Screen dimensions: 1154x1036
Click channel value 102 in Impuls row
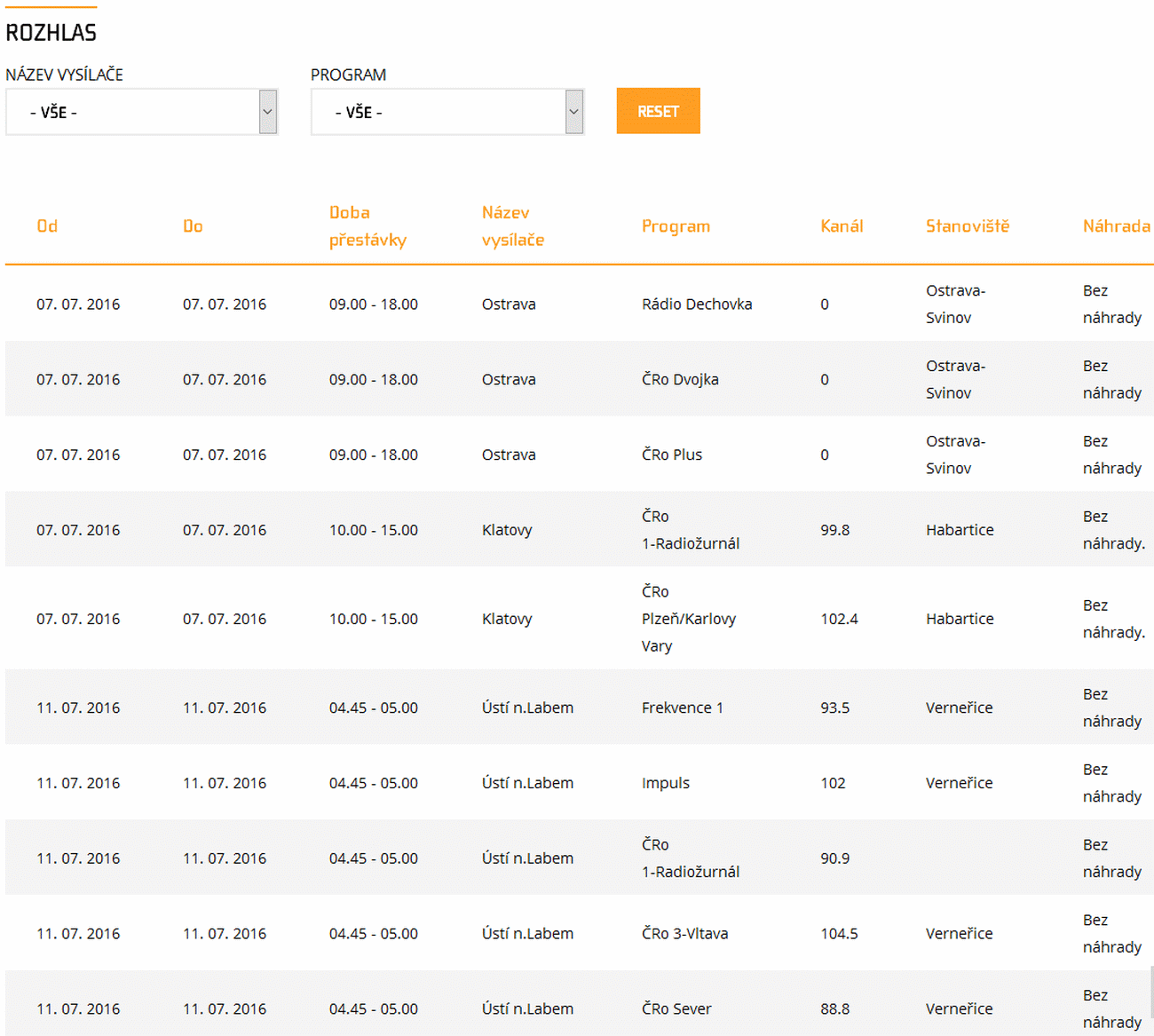point(833,783)
